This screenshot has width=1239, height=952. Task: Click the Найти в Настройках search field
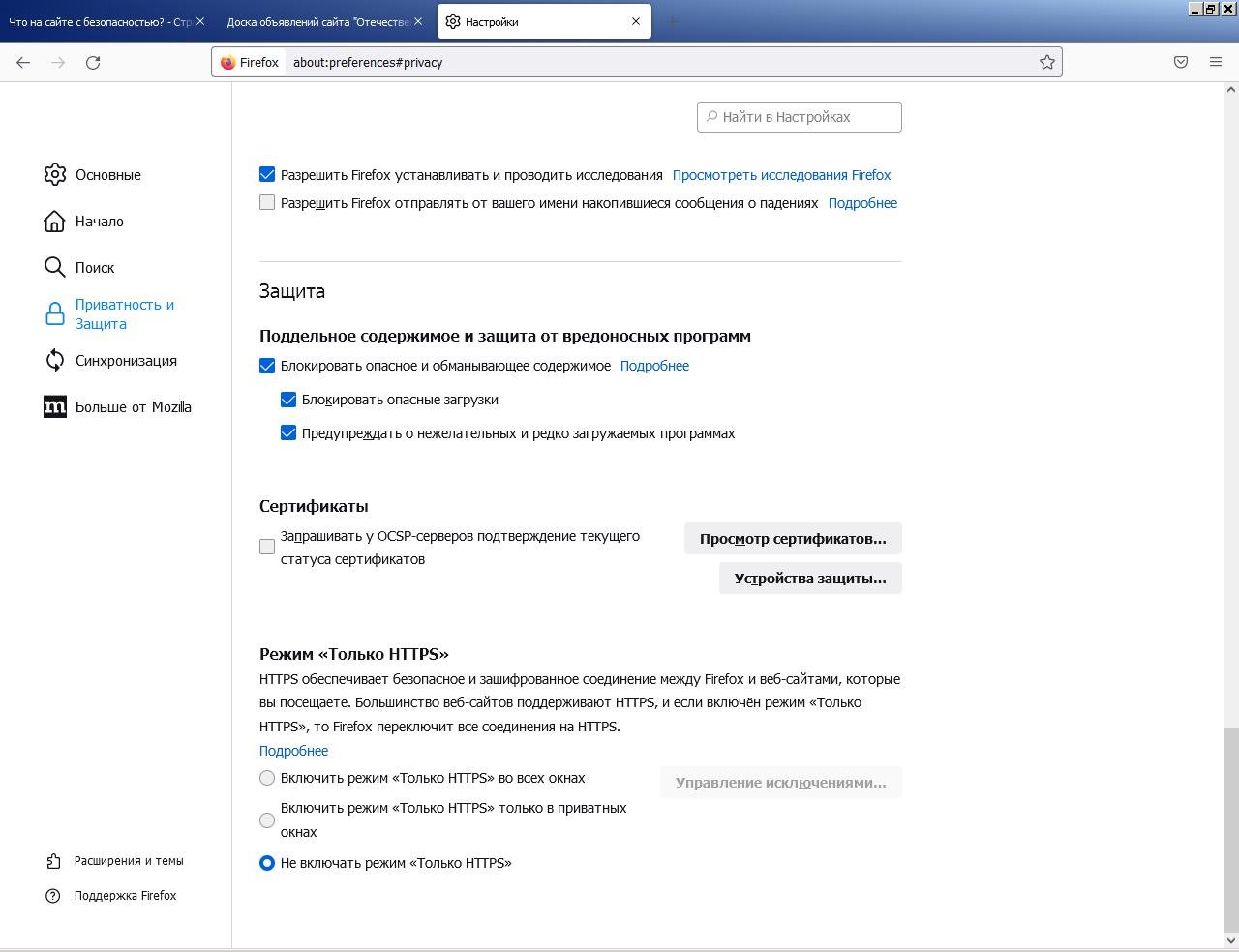[x=800, y=117]
